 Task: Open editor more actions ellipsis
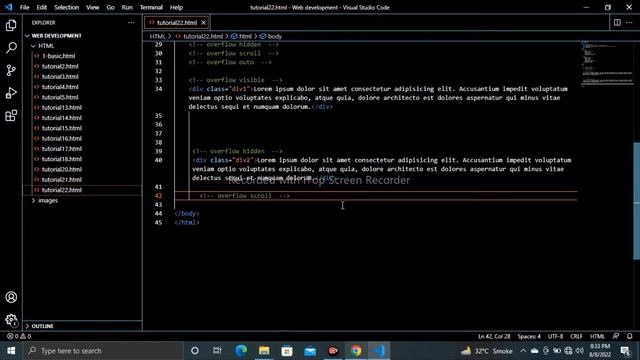pos(629,22)
